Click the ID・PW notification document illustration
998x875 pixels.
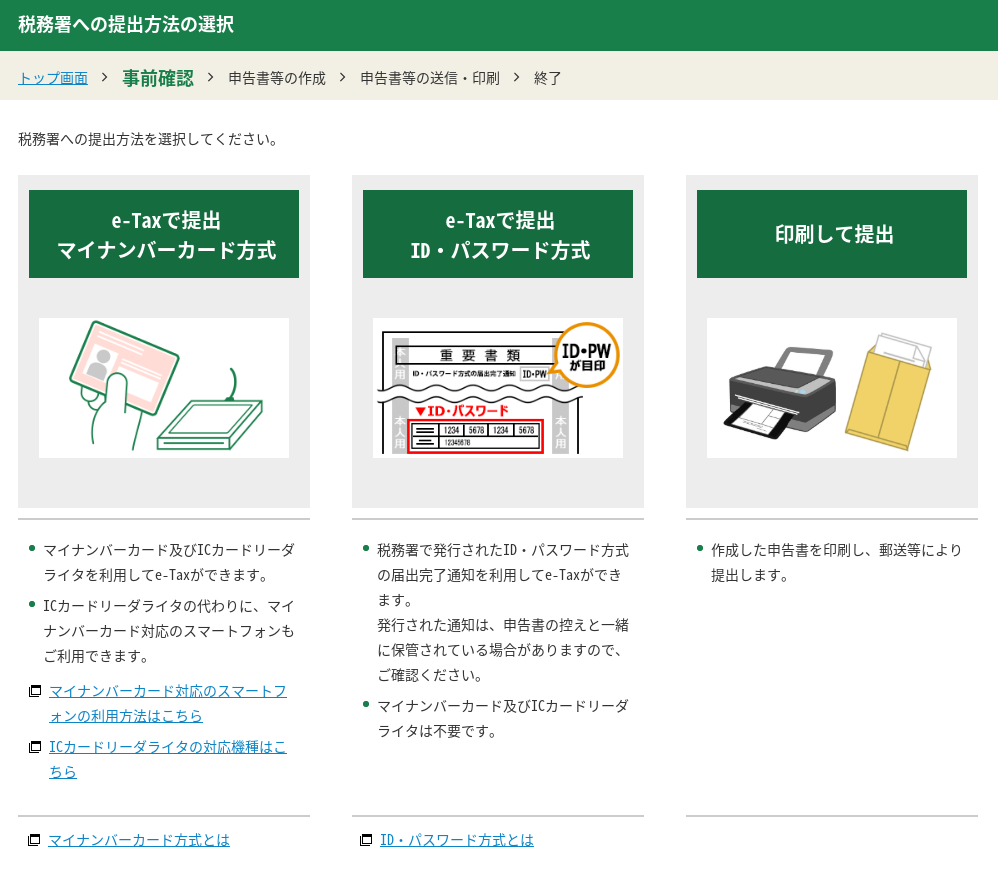(498, 388)
